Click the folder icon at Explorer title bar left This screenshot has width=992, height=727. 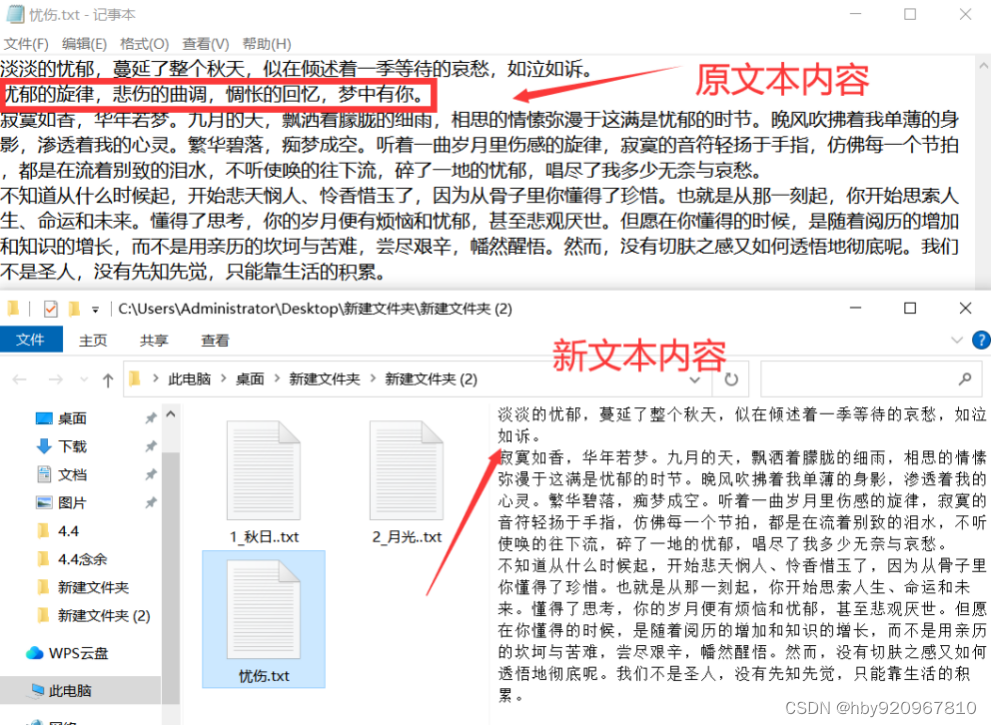tap(13, 309)
